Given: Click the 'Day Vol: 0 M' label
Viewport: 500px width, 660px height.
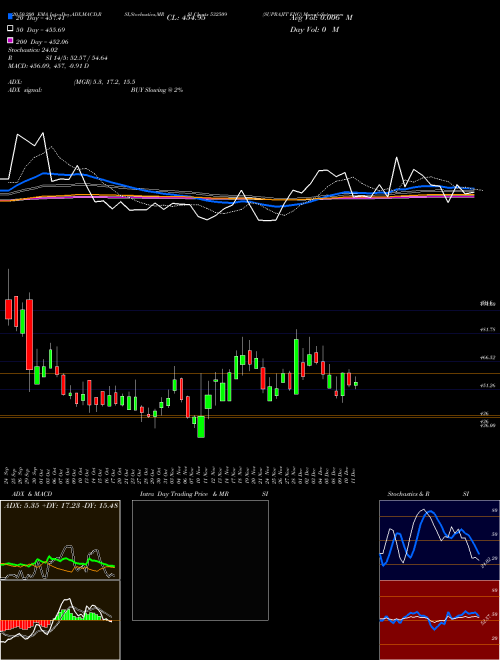Looking at the screenshot, I should [x=314, y=29].
